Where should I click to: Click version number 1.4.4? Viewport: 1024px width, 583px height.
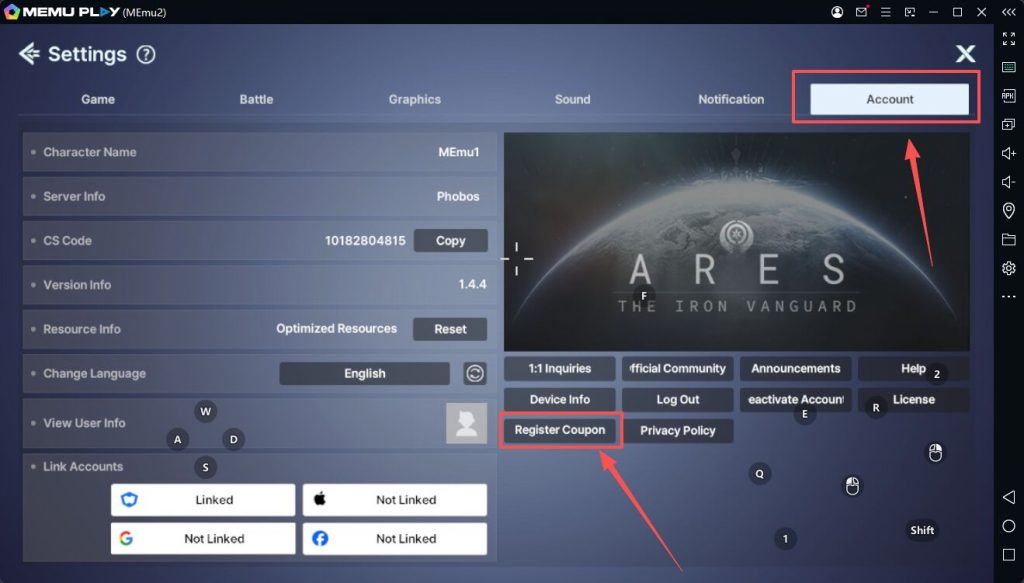click(x=472, y=285)
